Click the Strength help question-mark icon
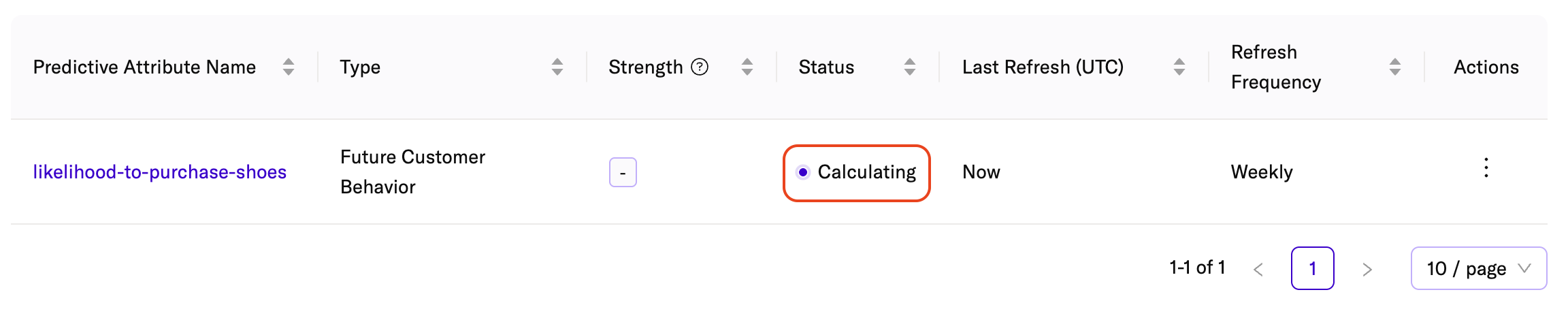This screenshot has width=1568, height=320. click(x=700, y=67)
